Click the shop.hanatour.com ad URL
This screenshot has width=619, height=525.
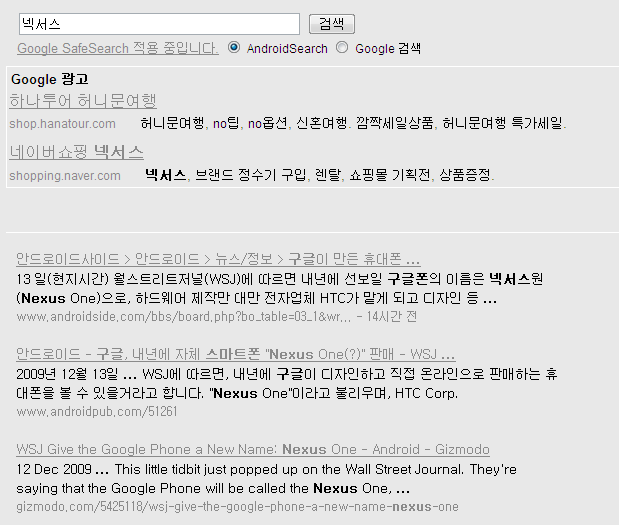(62, 124)
